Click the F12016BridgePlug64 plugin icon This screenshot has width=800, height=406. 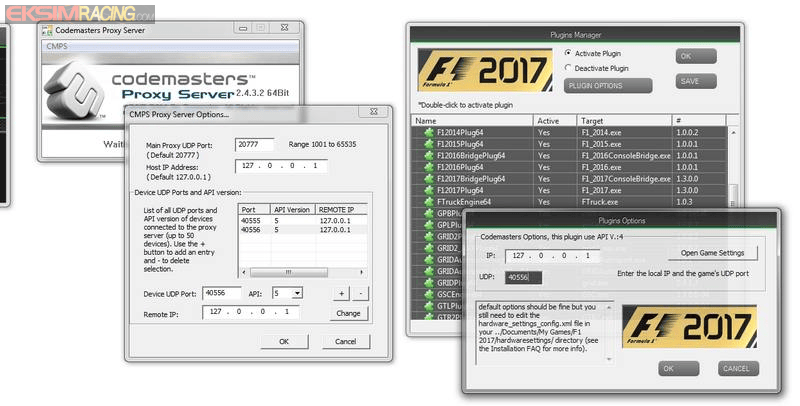point(429,156)
